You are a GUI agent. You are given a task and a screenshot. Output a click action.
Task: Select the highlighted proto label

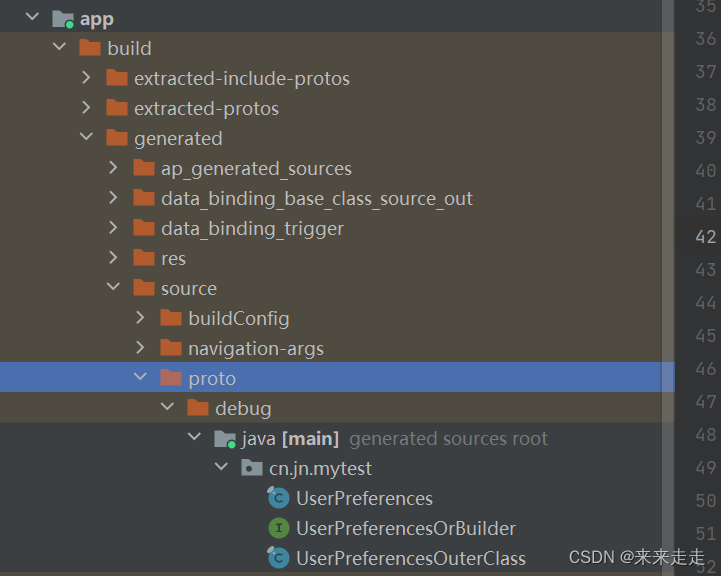click(x=212, y=379)
